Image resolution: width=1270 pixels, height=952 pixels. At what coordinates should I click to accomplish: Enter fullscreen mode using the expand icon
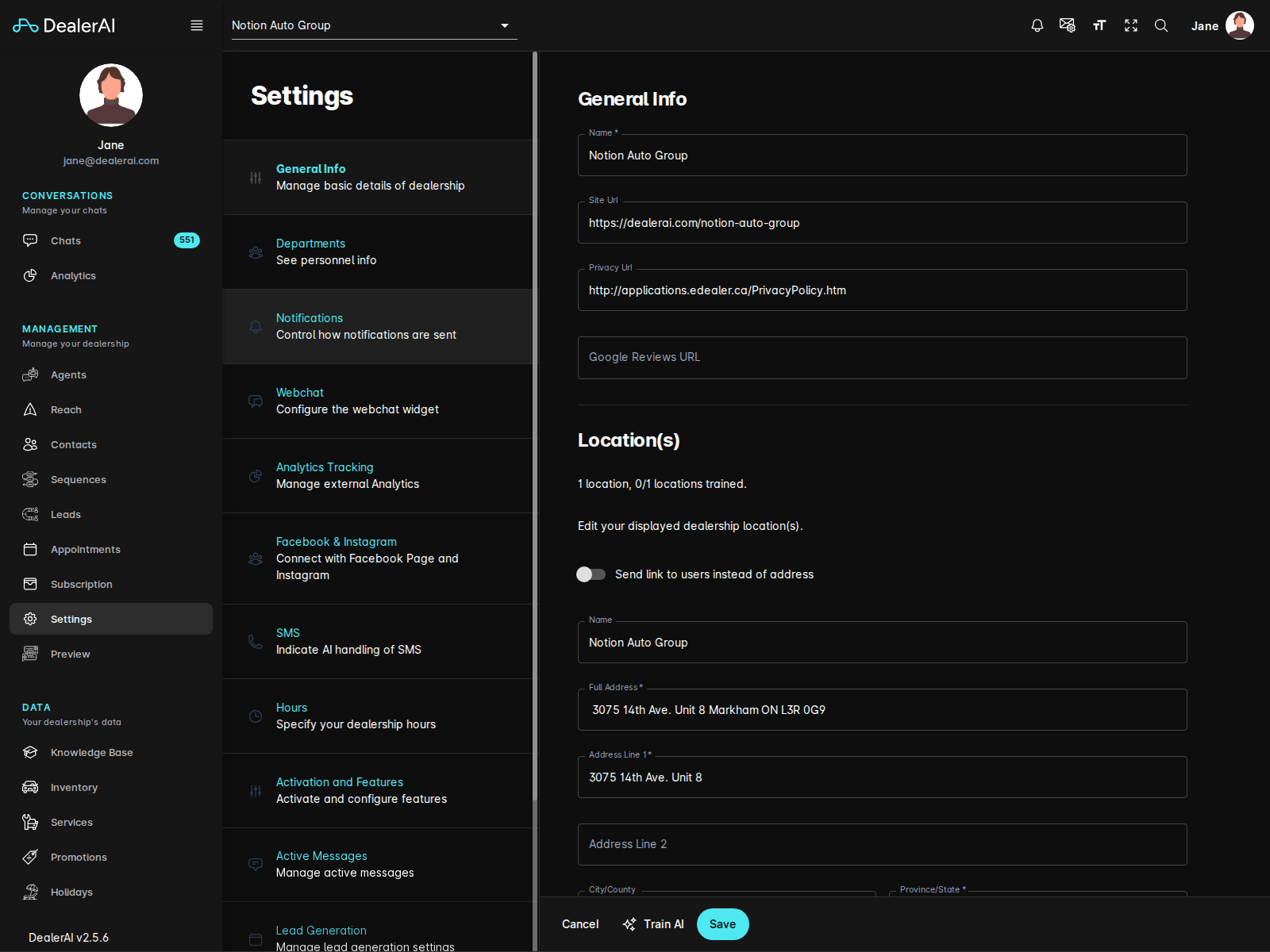pyautogui.click(x=1130, y=25)
